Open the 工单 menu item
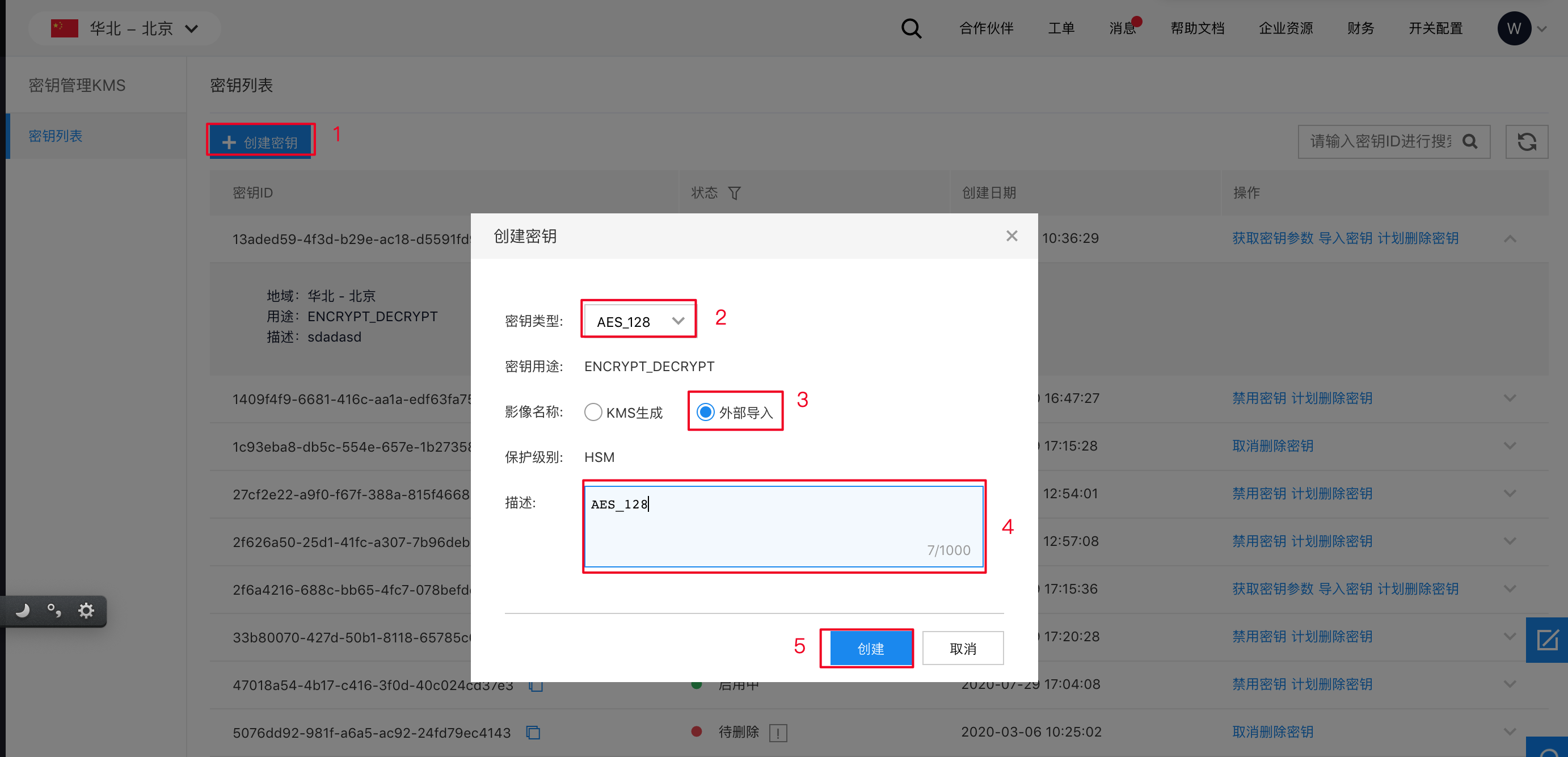Viewport: 1568px width, 757px height. (1061, 28)
